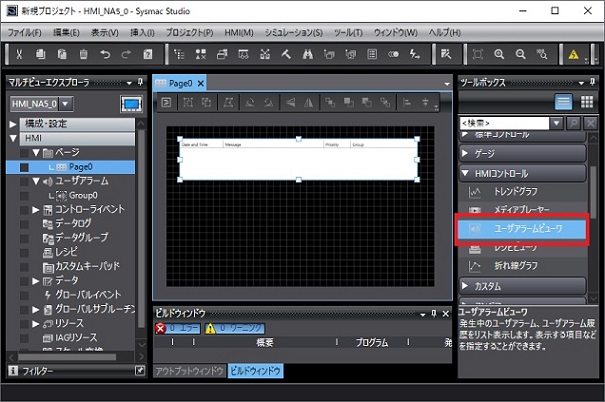Click the Delete trash can icon
The width and height of the screenshot is (605, 402).
[x=83, y=54]
